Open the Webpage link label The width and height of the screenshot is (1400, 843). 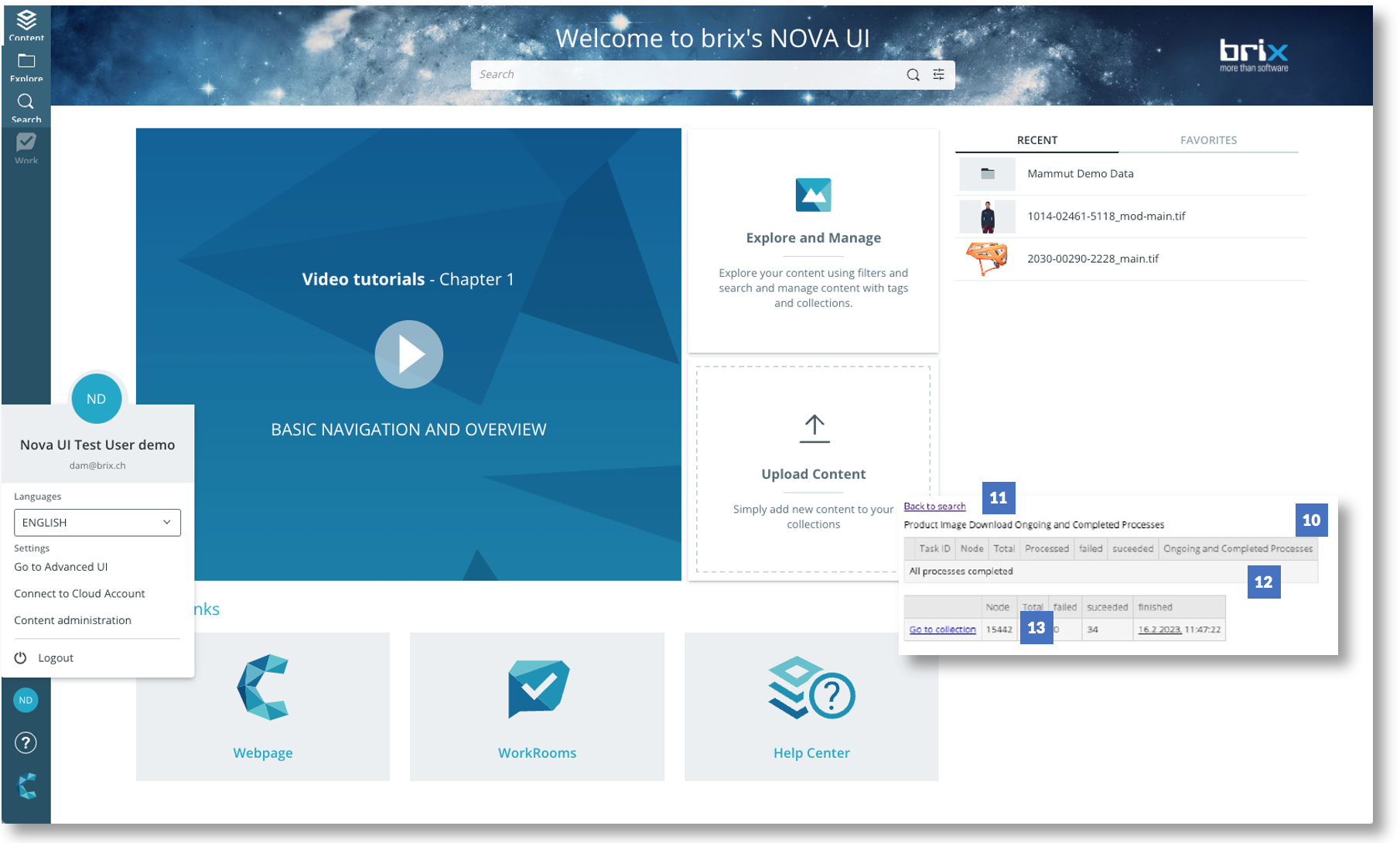(x=263, y=753)
